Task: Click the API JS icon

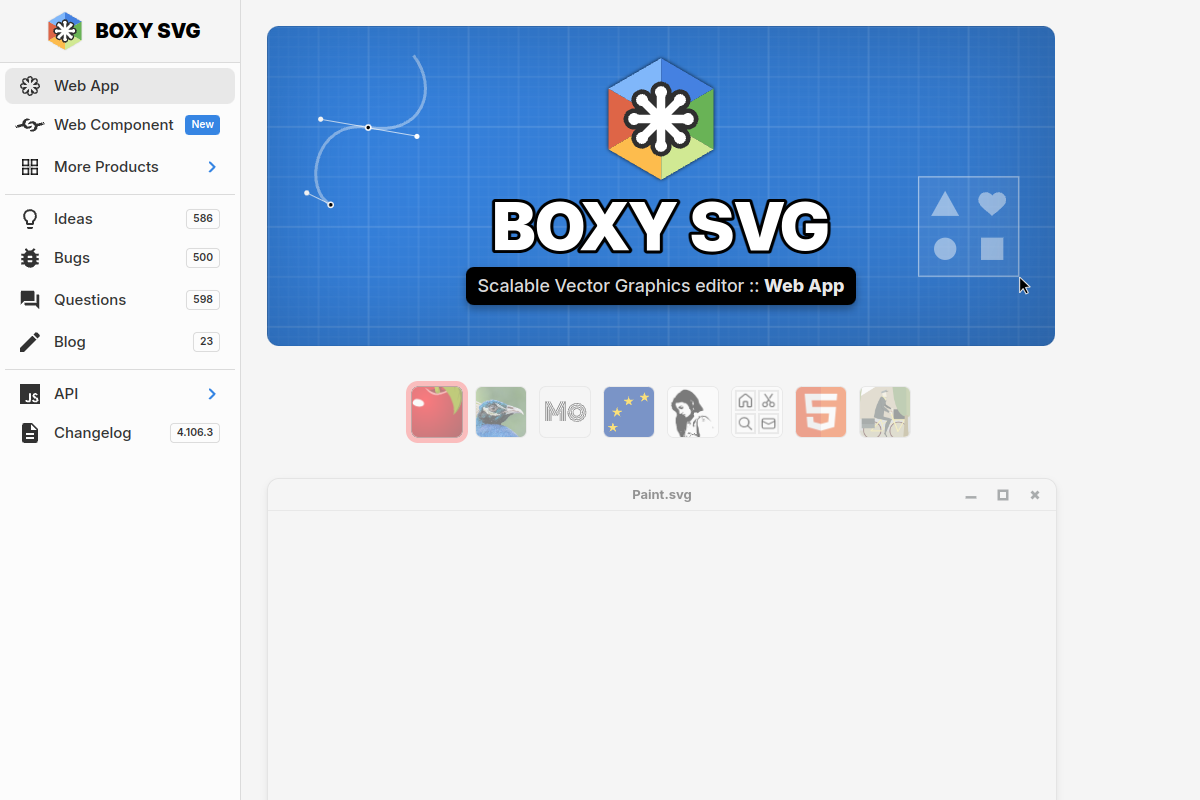Action: 30,394
